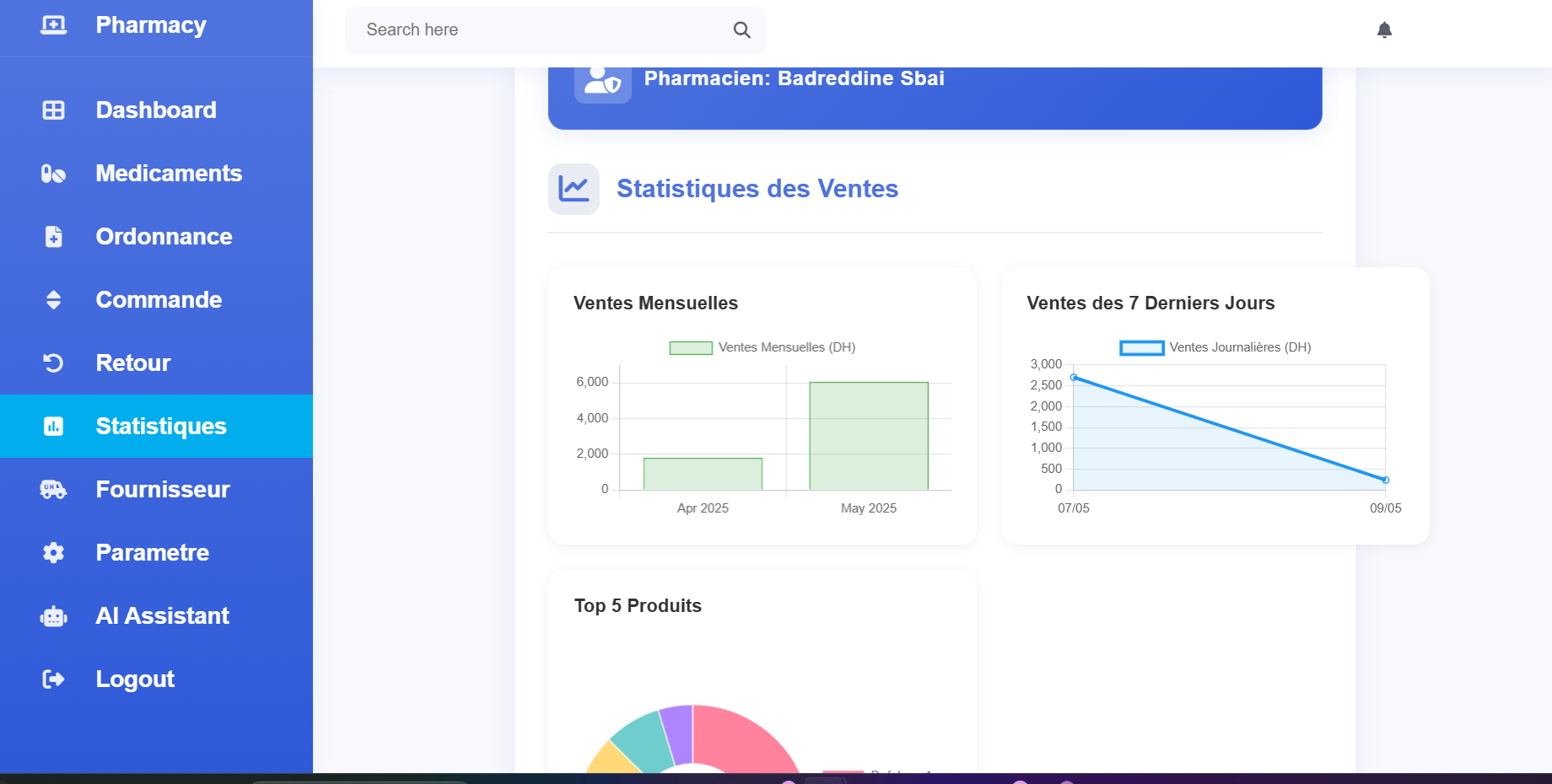Viewport: 1552px width, 784px height.
Task: Click the Fournisseur truck icon
Action: (x=53, y=490)
